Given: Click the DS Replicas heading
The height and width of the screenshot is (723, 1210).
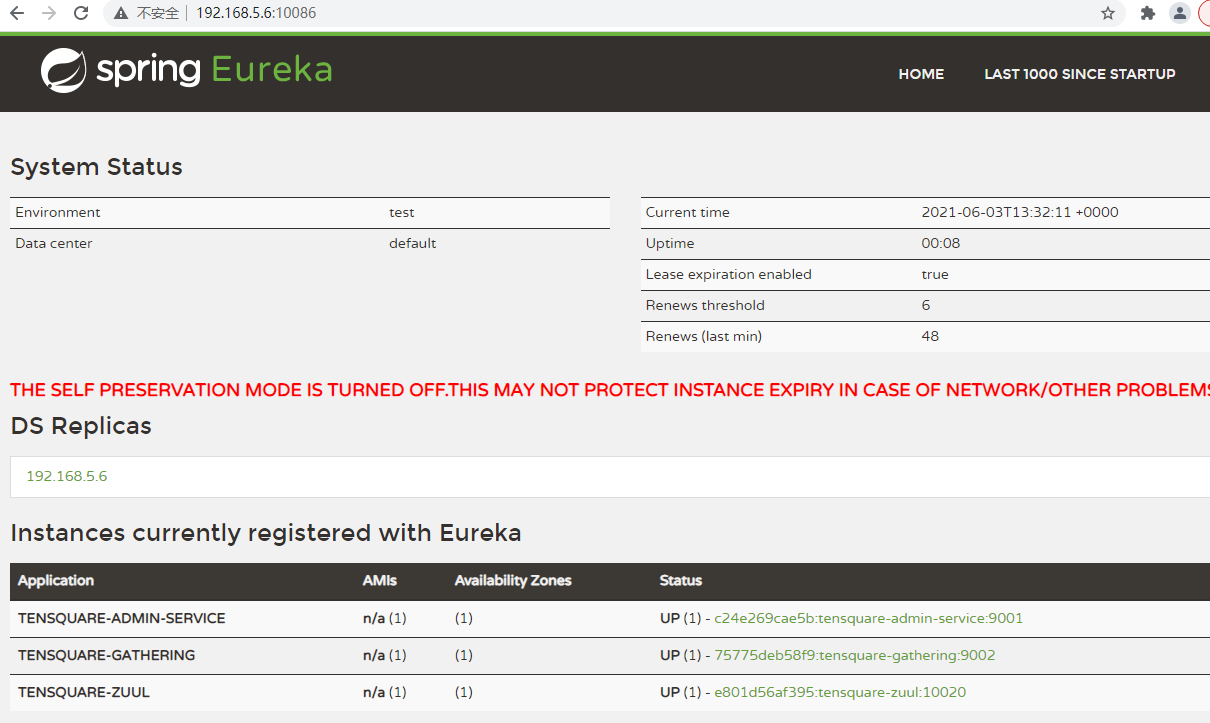Looking at the screenshot, I should pyautogui.click(x=81, y=426).
